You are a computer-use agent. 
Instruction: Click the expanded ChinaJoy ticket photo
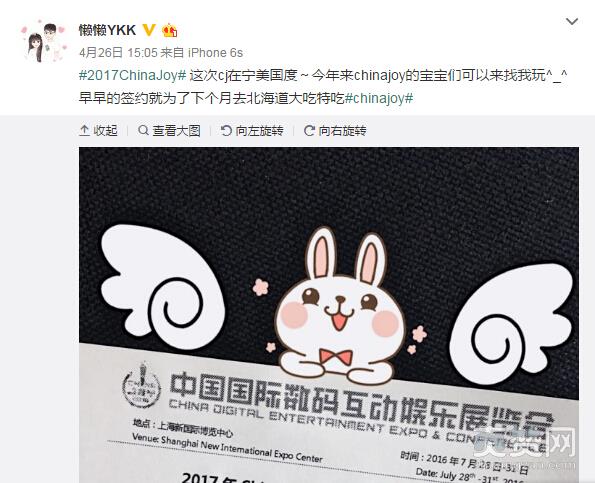pos(329,315)
